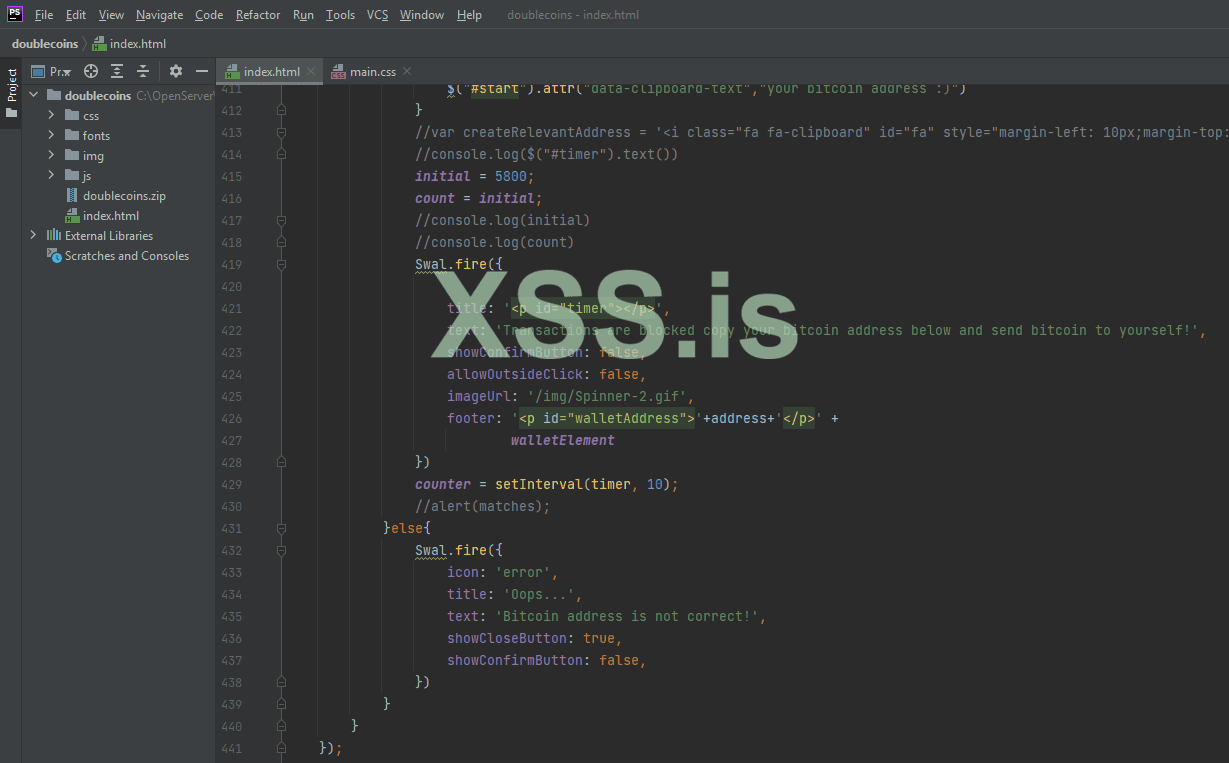
Task: Expand the External Libraries node
Action: tap(33, 235)
